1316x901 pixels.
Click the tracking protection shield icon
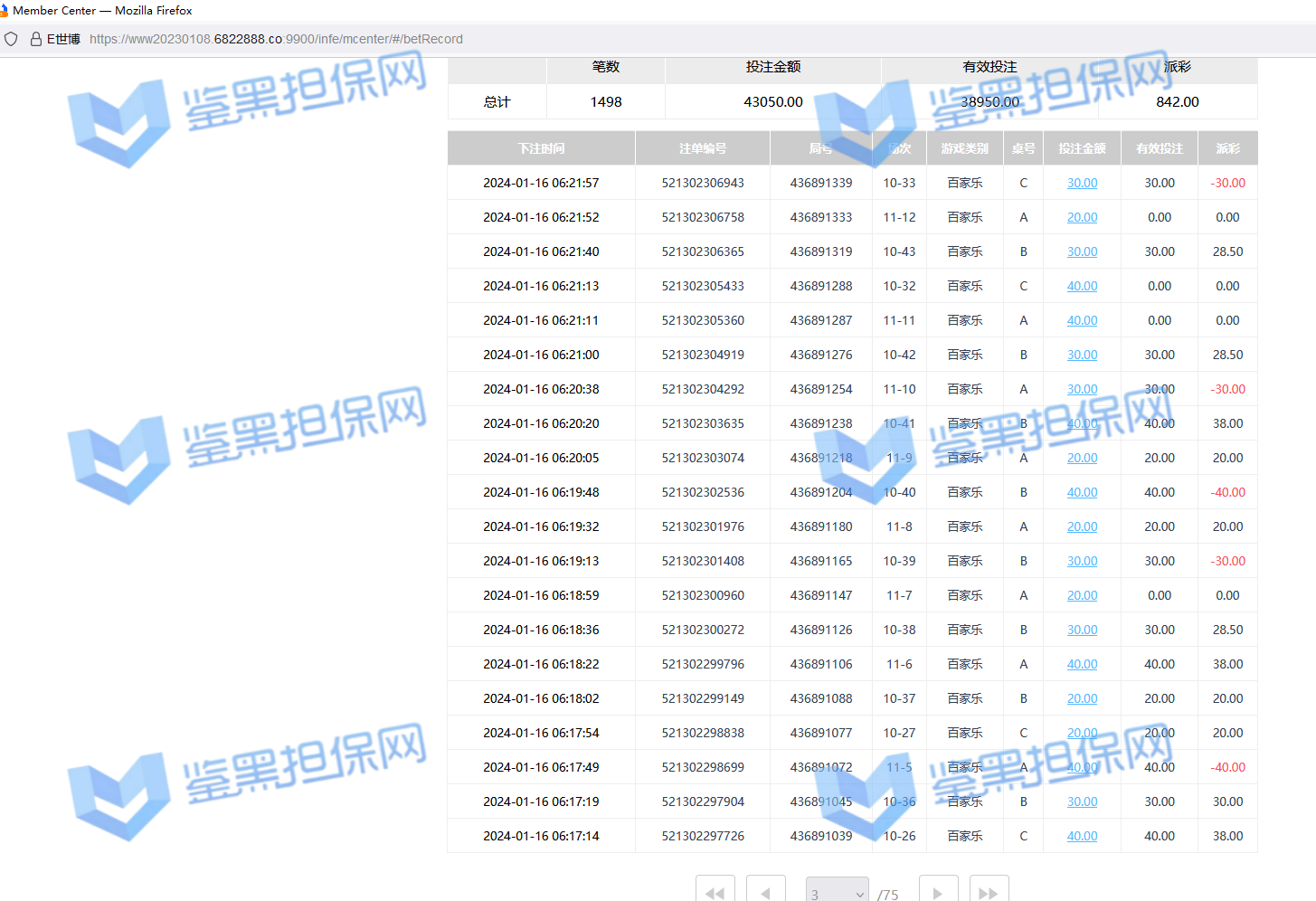(x=12, y=39)
